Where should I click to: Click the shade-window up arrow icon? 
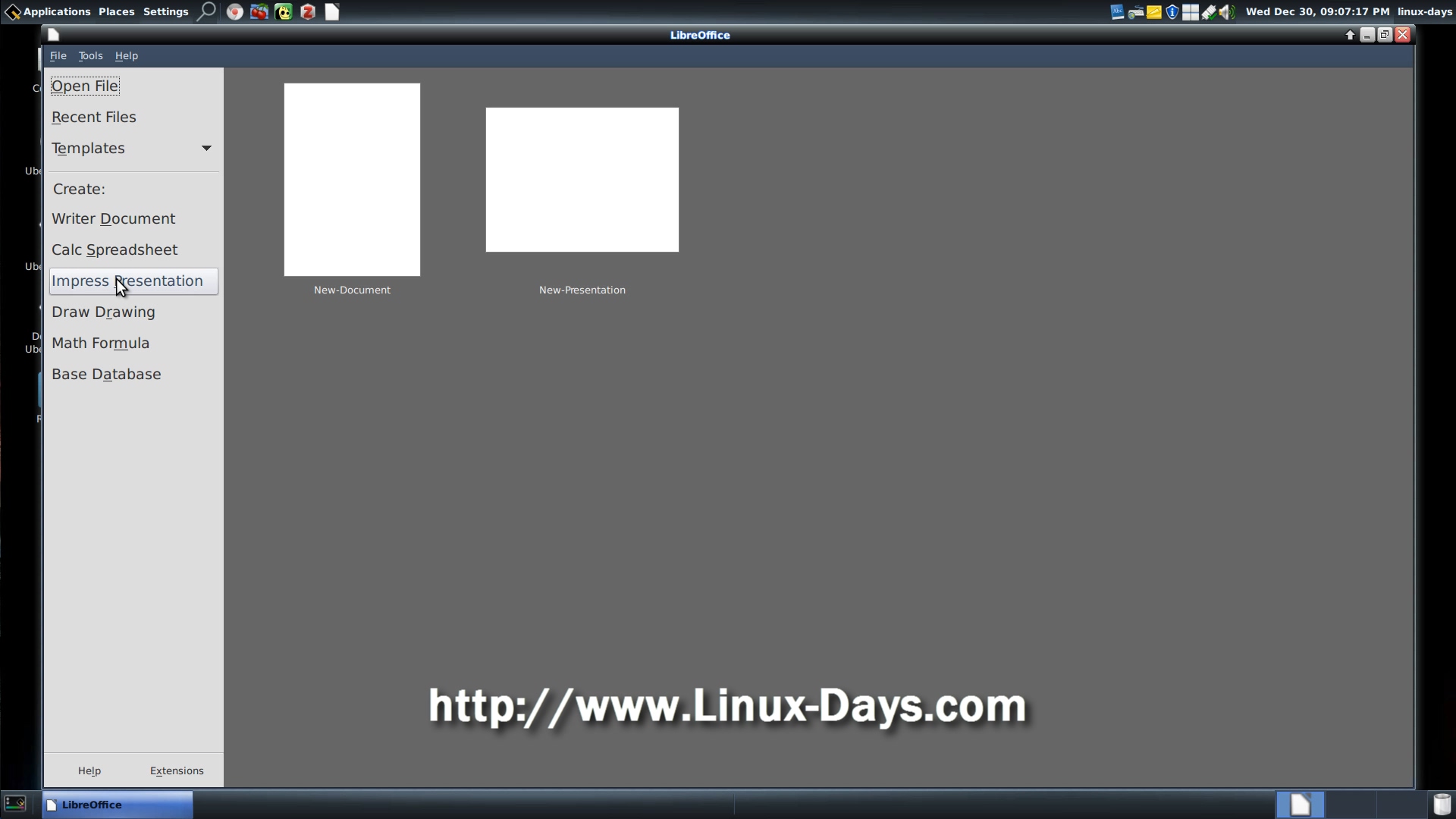[x=1350, y=34]
